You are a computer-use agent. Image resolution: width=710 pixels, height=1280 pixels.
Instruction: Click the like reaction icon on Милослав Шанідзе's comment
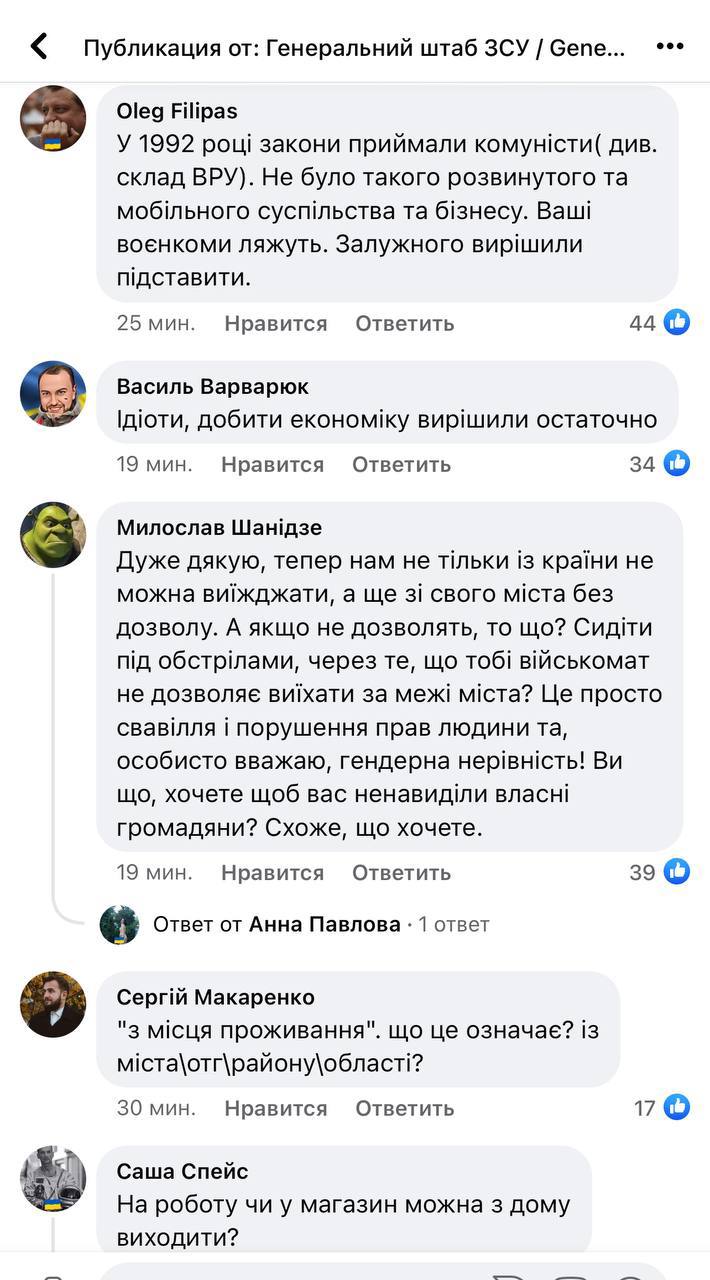(677, 872)
